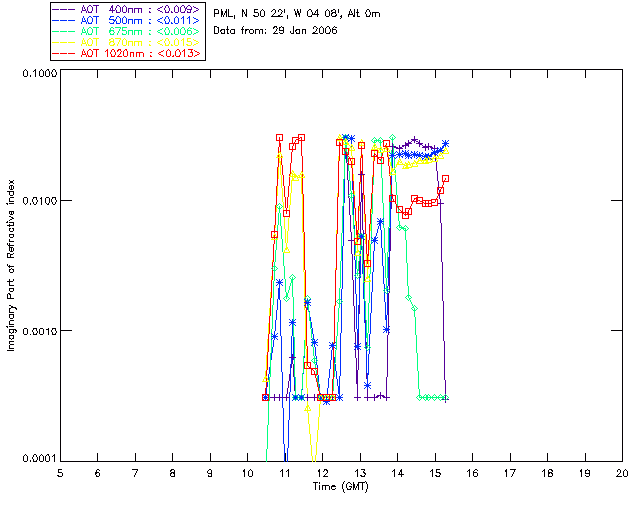Click the 'Time (GMT)' x-axis title
This screenshot has height=512, width=640.
pyautogui.click(x=341, y=485)
